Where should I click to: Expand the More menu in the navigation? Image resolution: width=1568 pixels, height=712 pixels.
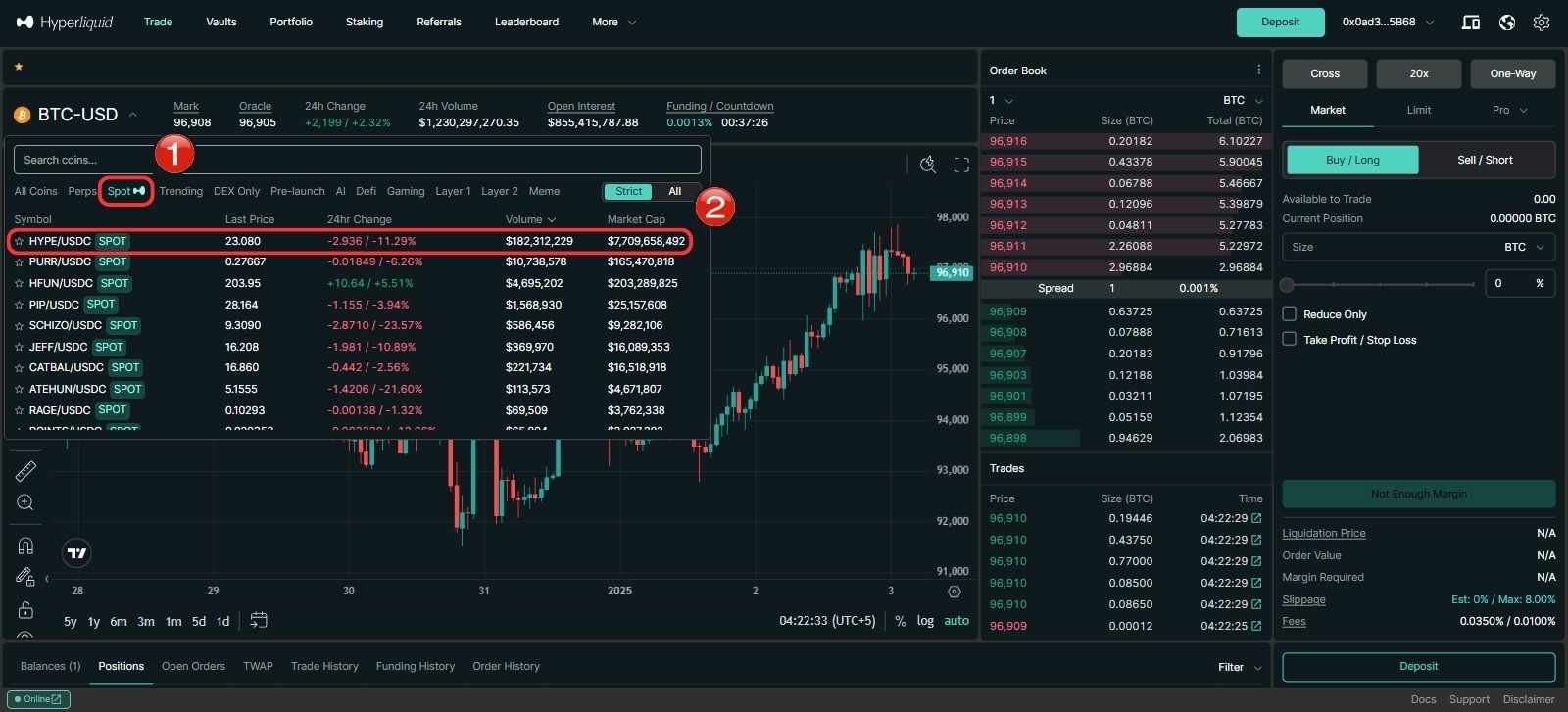[x=614, y=22]
